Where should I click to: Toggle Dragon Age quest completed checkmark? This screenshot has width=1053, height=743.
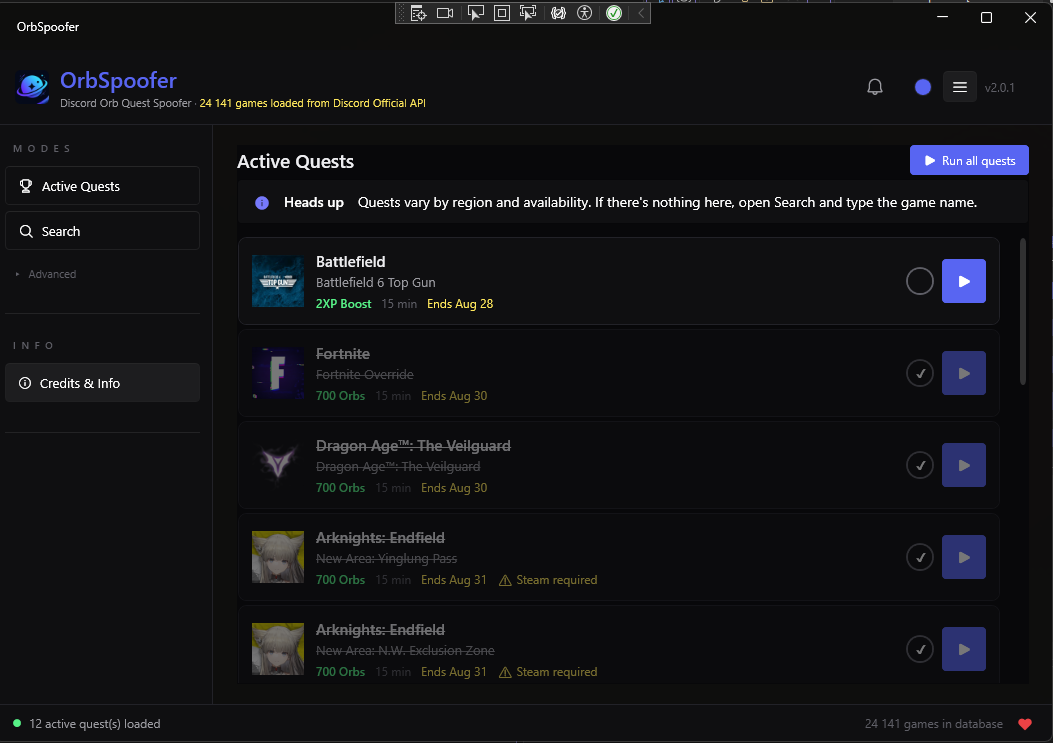pyautogui.click(x=919, y=465)
